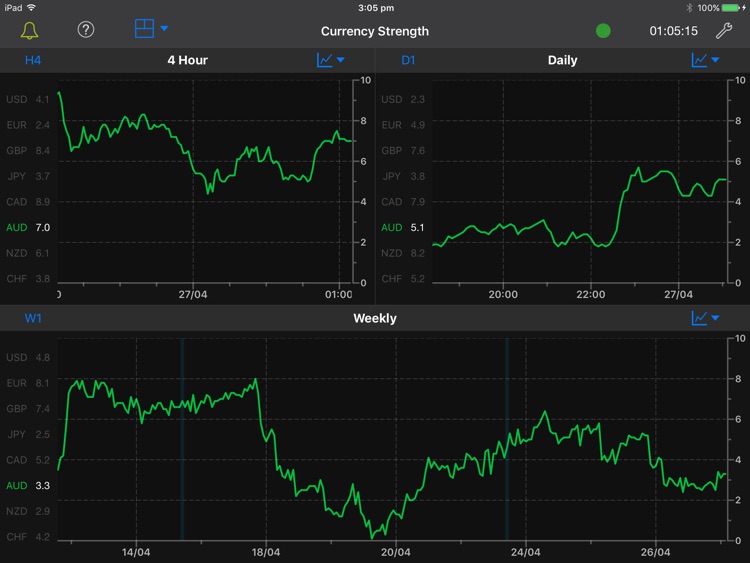Toggle JPY 3.8 in Daily panel
This screenshot has height=563, width=750.
click(403, 176)
